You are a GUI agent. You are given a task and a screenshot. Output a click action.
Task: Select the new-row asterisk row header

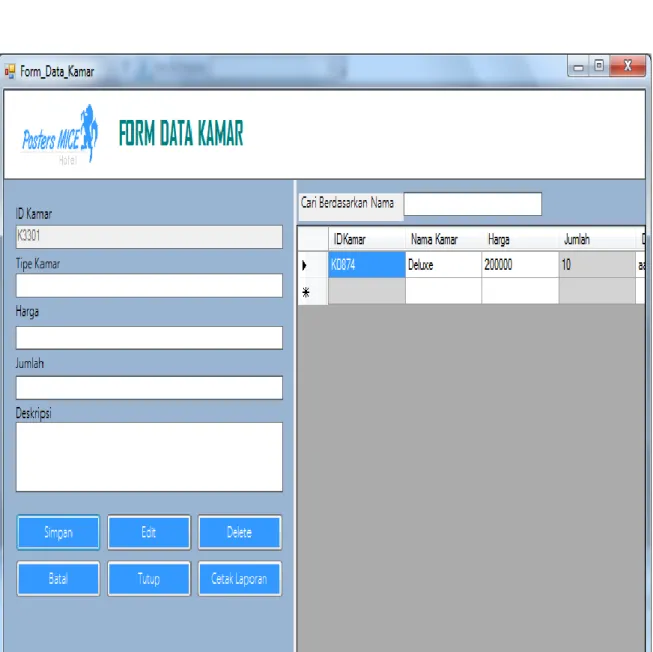coord(313,291)
